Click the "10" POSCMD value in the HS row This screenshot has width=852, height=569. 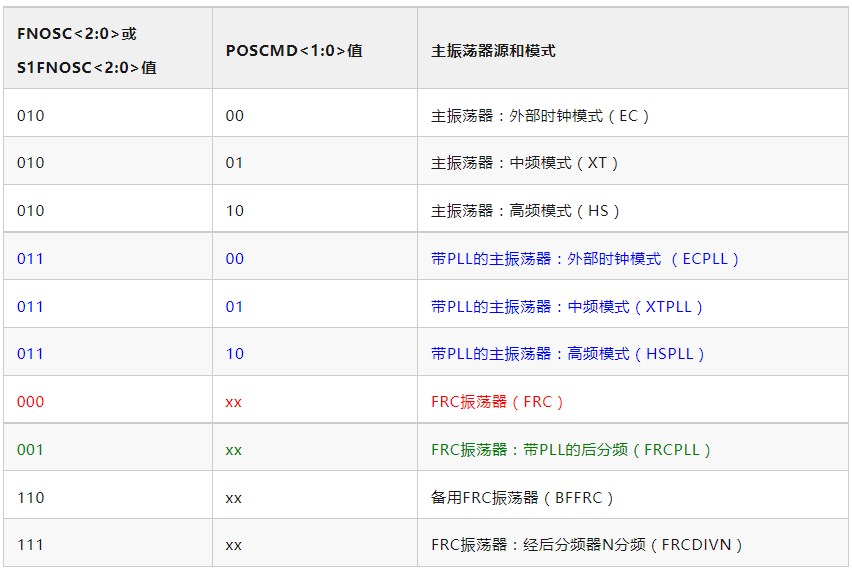pos(235,211)
